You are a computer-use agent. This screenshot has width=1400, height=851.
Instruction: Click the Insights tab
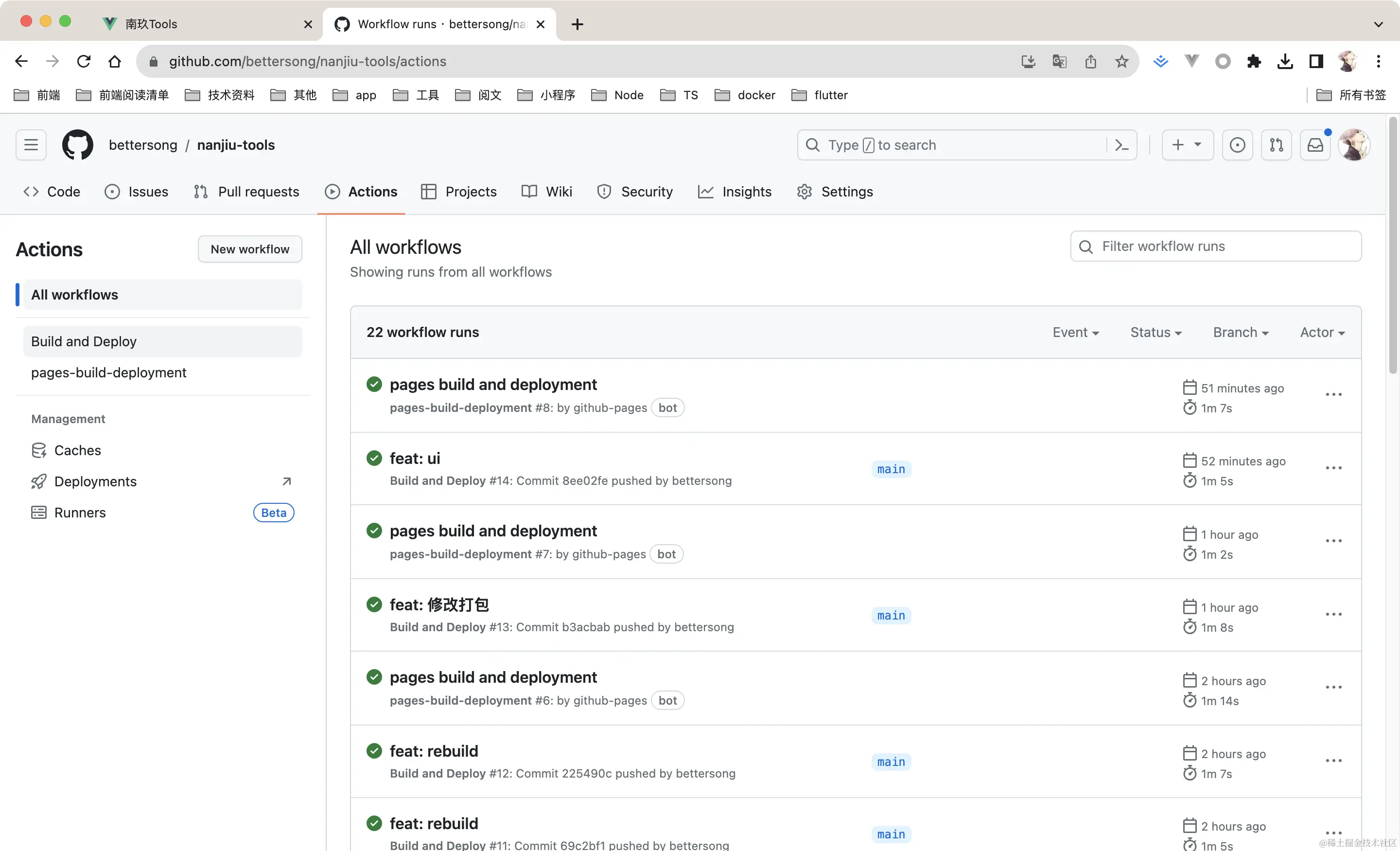pos(747,191)
